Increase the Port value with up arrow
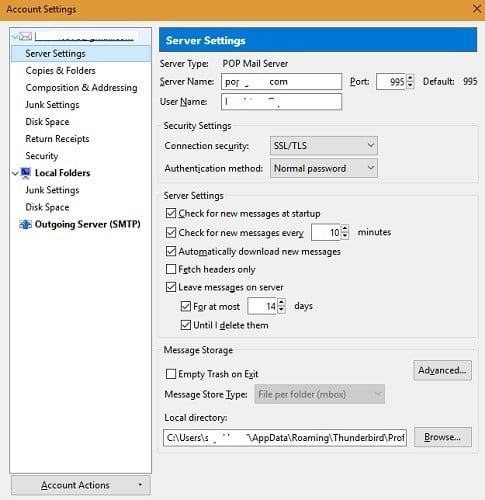 411,78
